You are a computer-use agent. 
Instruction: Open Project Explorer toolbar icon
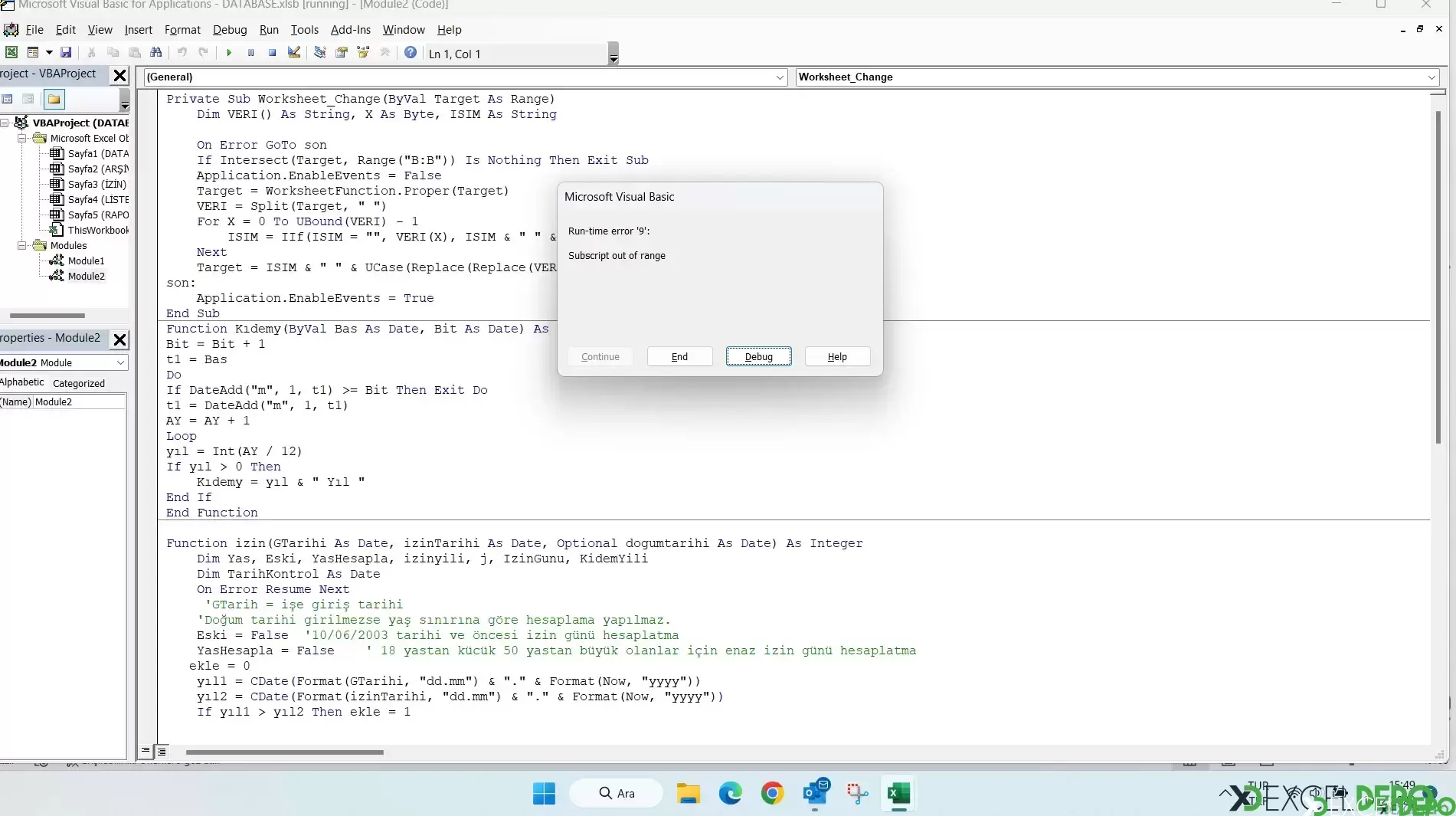pos(320,53)
